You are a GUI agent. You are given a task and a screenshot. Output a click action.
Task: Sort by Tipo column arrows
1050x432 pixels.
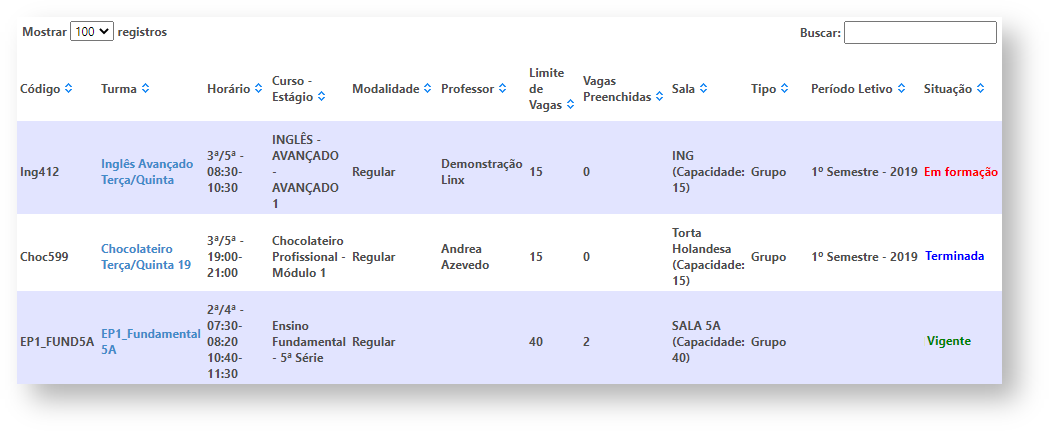coord(785,89)
